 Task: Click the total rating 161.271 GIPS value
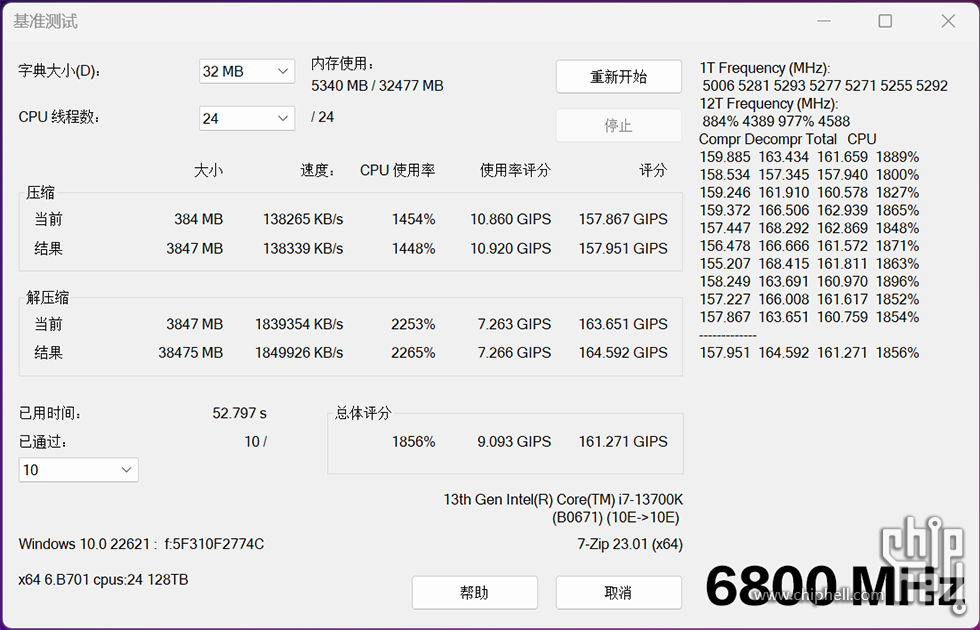623,442
